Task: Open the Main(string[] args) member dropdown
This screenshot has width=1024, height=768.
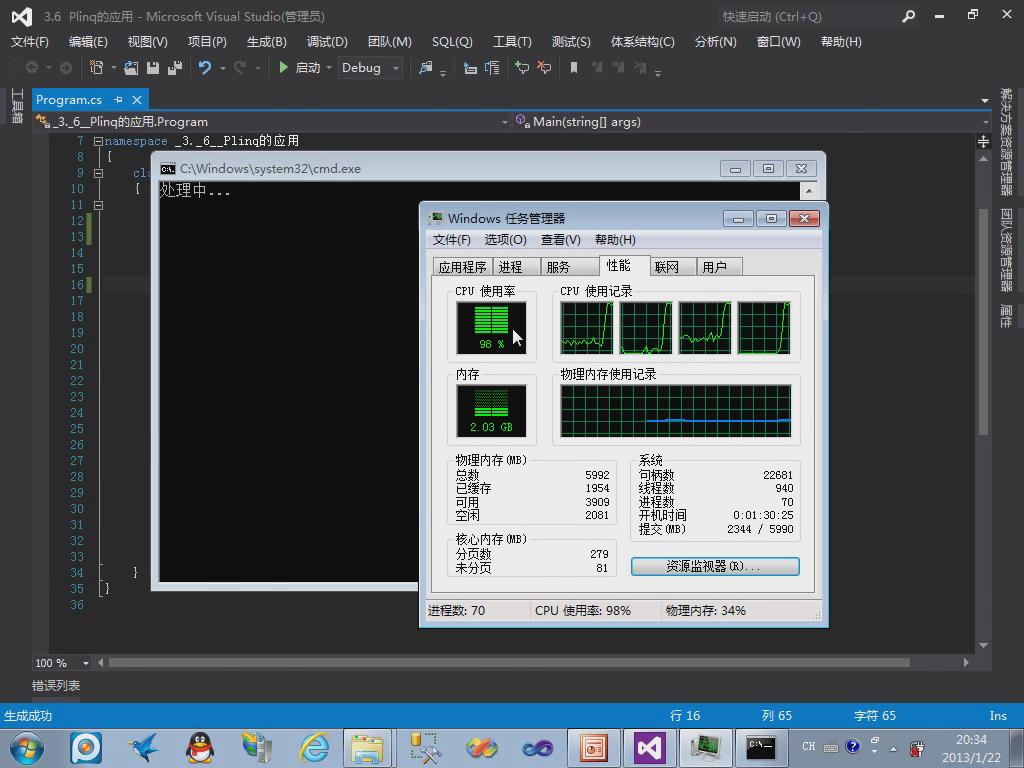Action: coord(985,122)
